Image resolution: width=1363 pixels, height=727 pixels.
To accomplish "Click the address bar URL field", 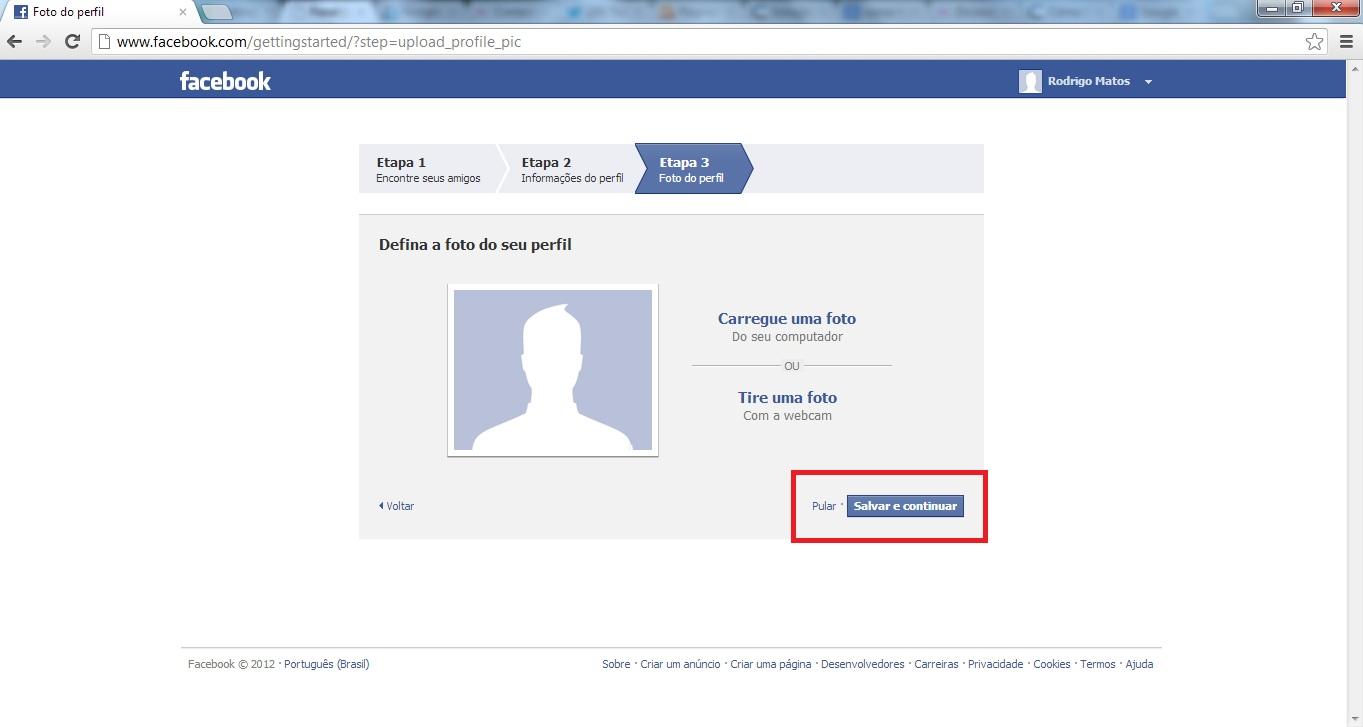I will [700, 42].
